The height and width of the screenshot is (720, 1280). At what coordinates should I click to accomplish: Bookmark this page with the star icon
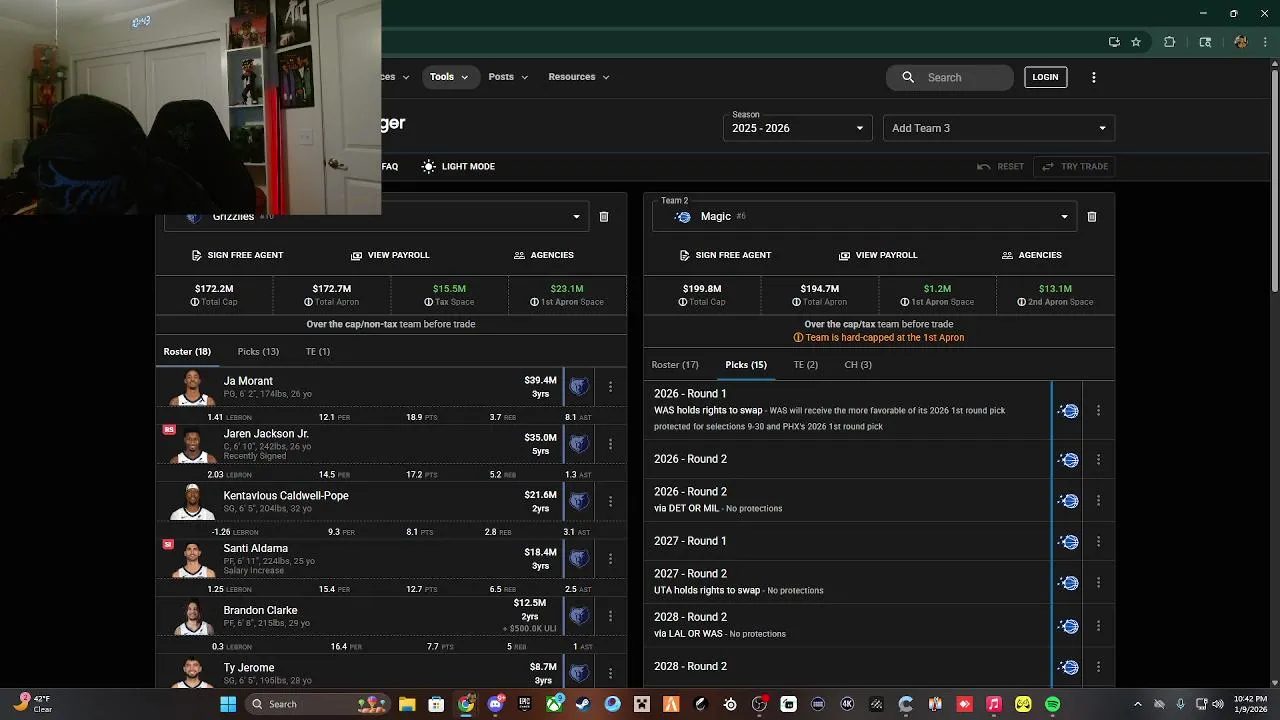(1136, 42)
